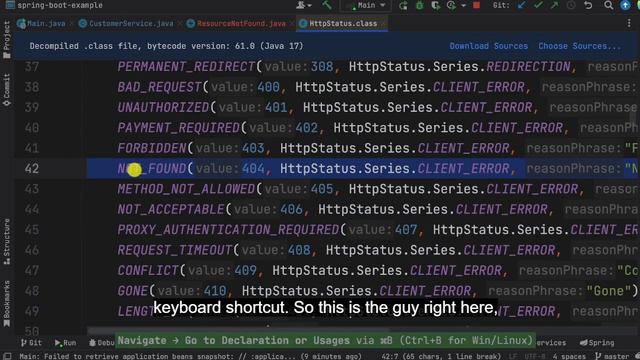This screenshot has height=360, width=640.
Task: Click the Decompiled .class file banner text
Action: 166,46
